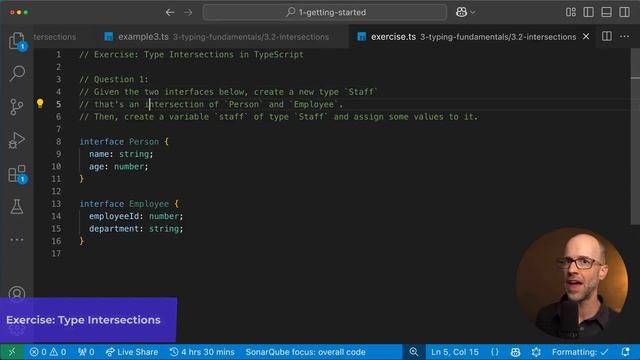Open the ports forwarded status item
This screenshot has width=640, height=360.
86,352
